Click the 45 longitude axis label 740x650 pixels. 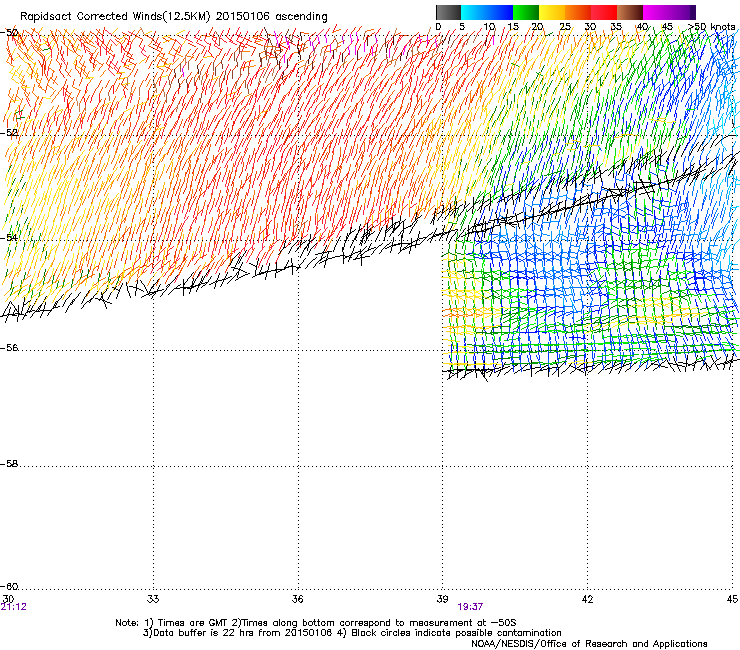[x=732, y=599]
